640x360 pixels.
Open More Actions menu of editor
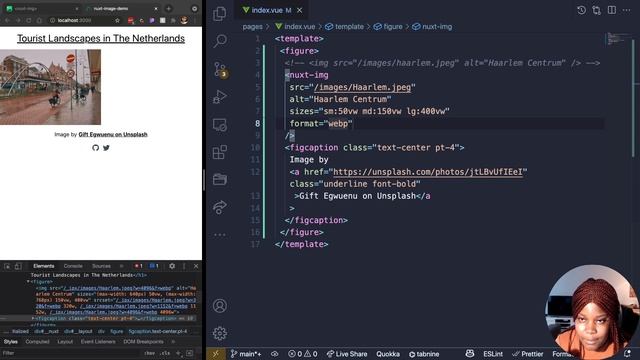click(x=627, y=10)
